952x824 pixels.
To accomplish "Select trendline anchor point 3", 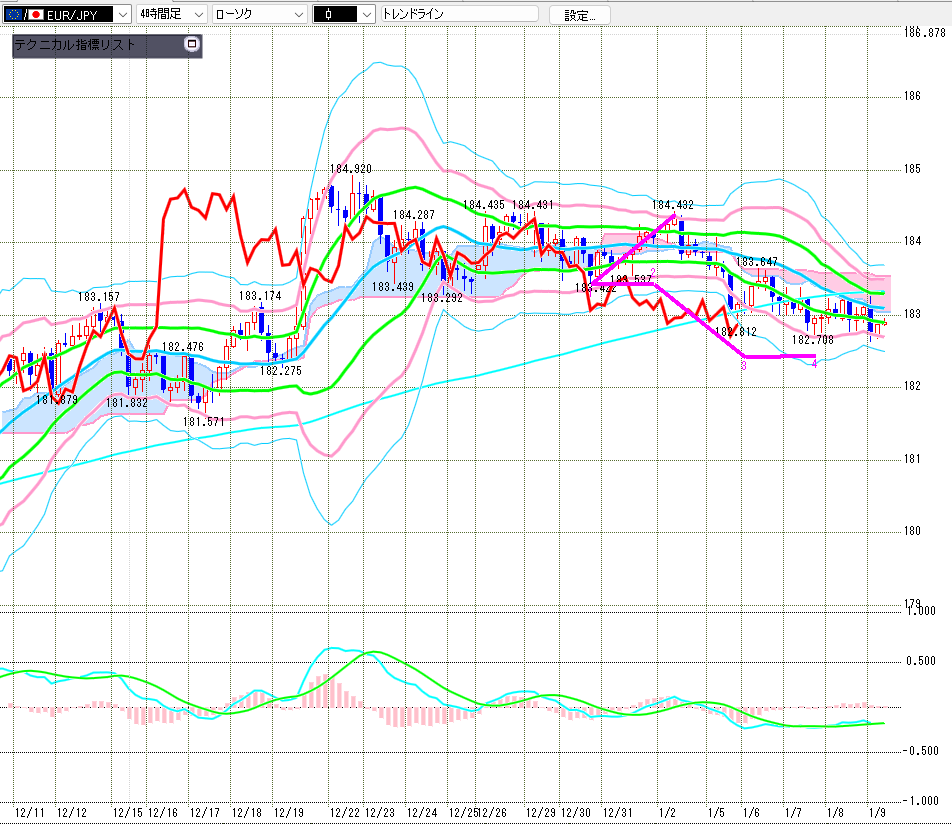I will 743,366.
